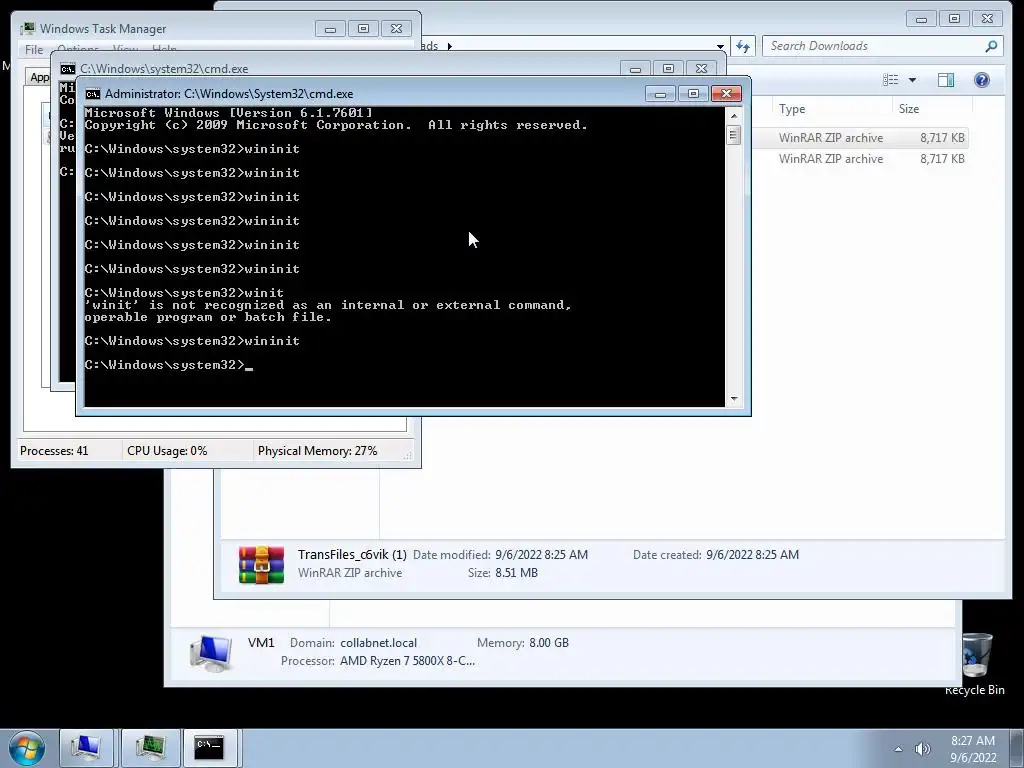The height and width of the screenshot is (768, 1024).
Task: Show hidden icons arrow in system tray
Action: click(898, 749)
